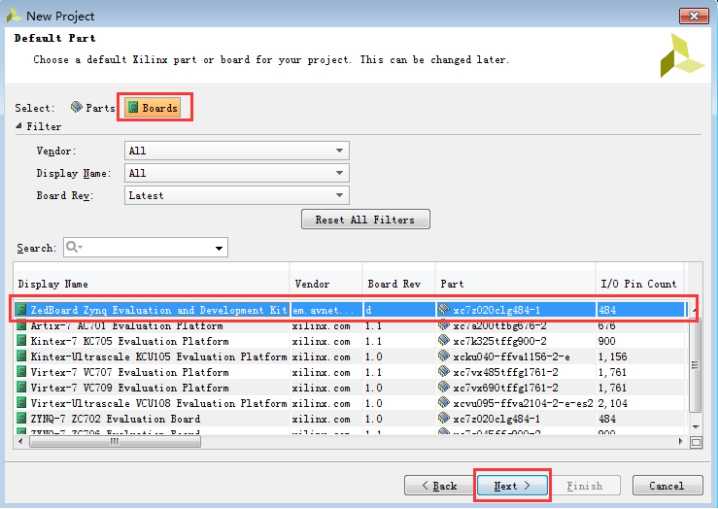Click part chip icon beside xc7k325tffg900-2
Image resolution: width=718 pixels, height=509 pixels.
[x=444, y=341]
